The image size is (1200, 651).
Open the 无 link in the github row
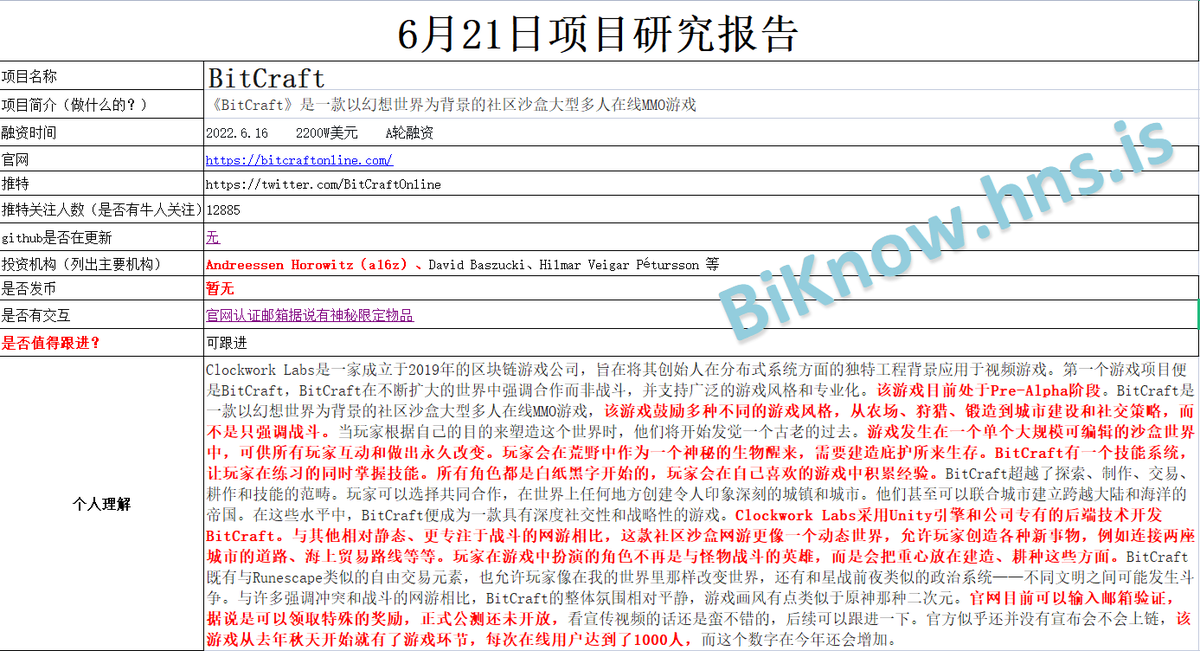click(x=212, y=238)
